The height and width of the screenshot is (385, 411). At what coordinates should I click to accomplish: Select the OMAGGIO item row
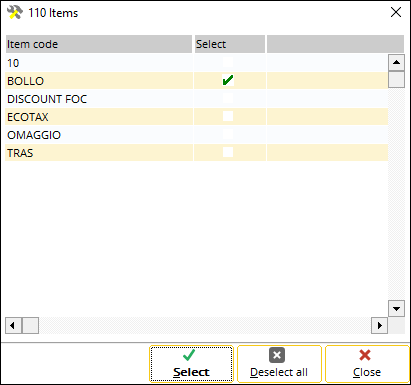click(x=197, y=135)
